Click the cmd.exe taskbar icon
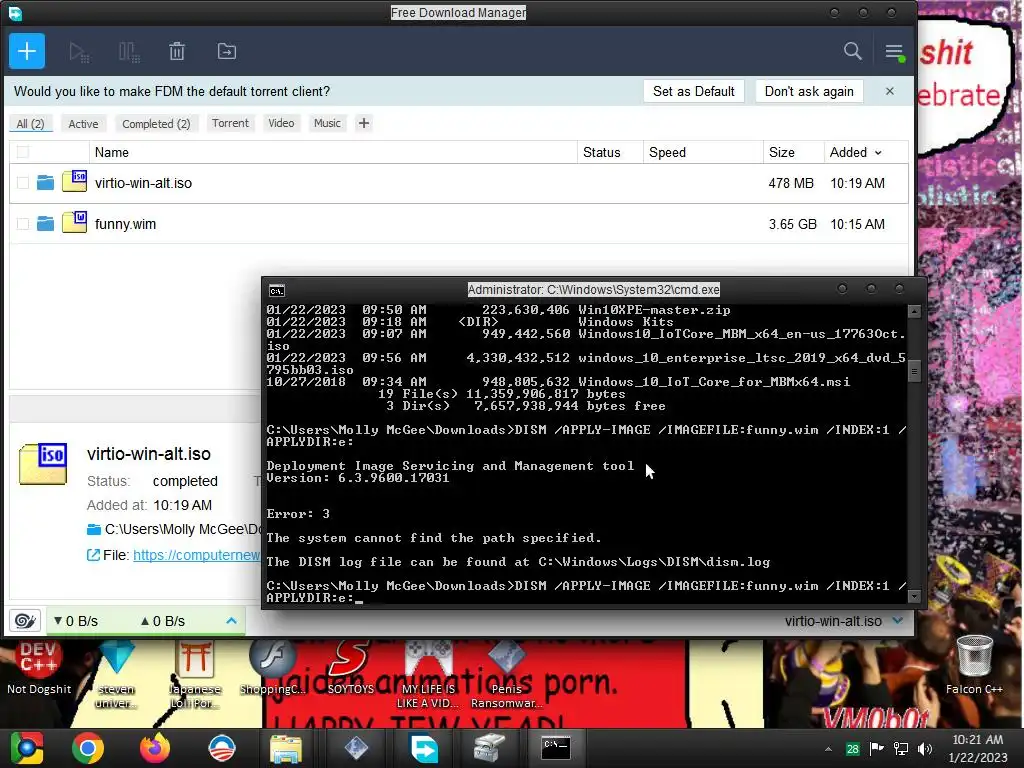 [556, 748]
